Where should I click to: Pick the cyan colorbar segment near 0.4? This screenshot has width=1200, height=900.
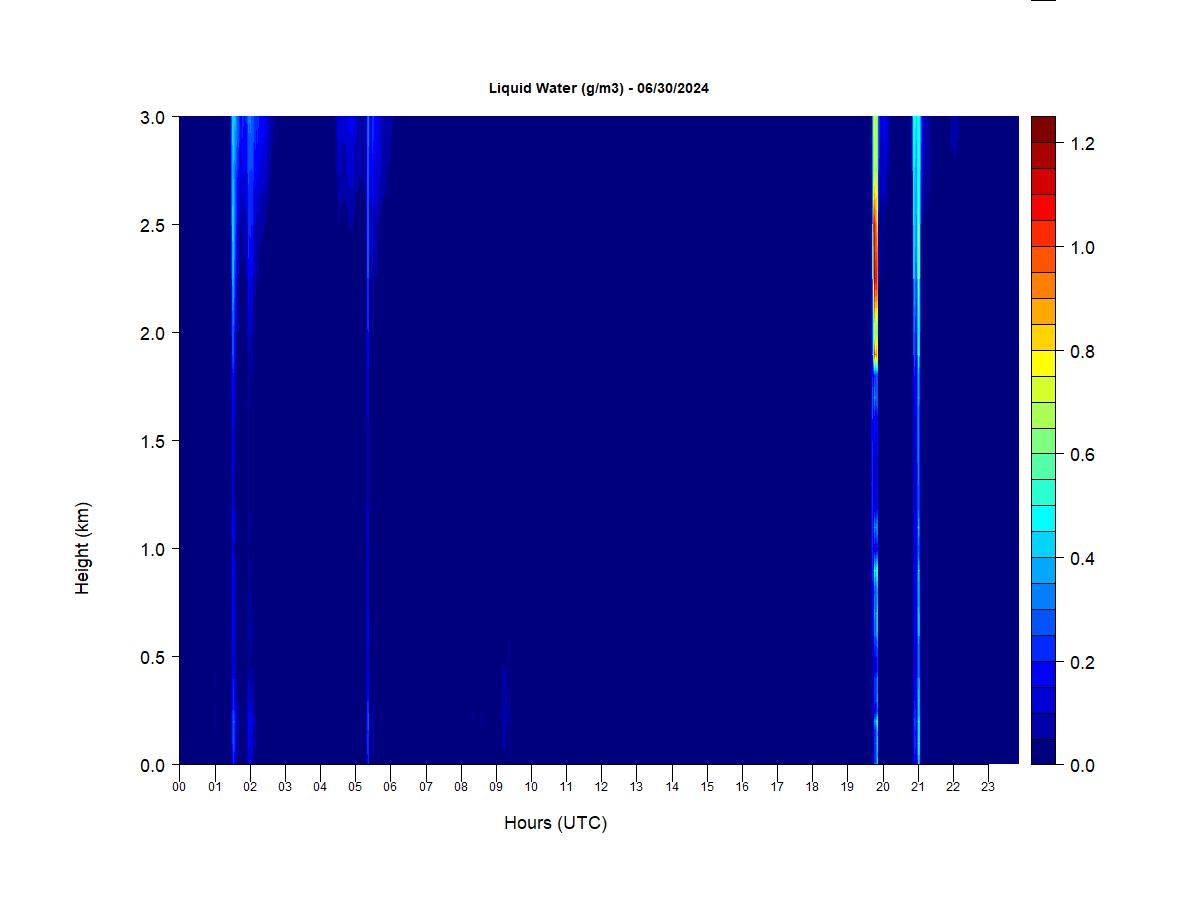click(1043, 544)
